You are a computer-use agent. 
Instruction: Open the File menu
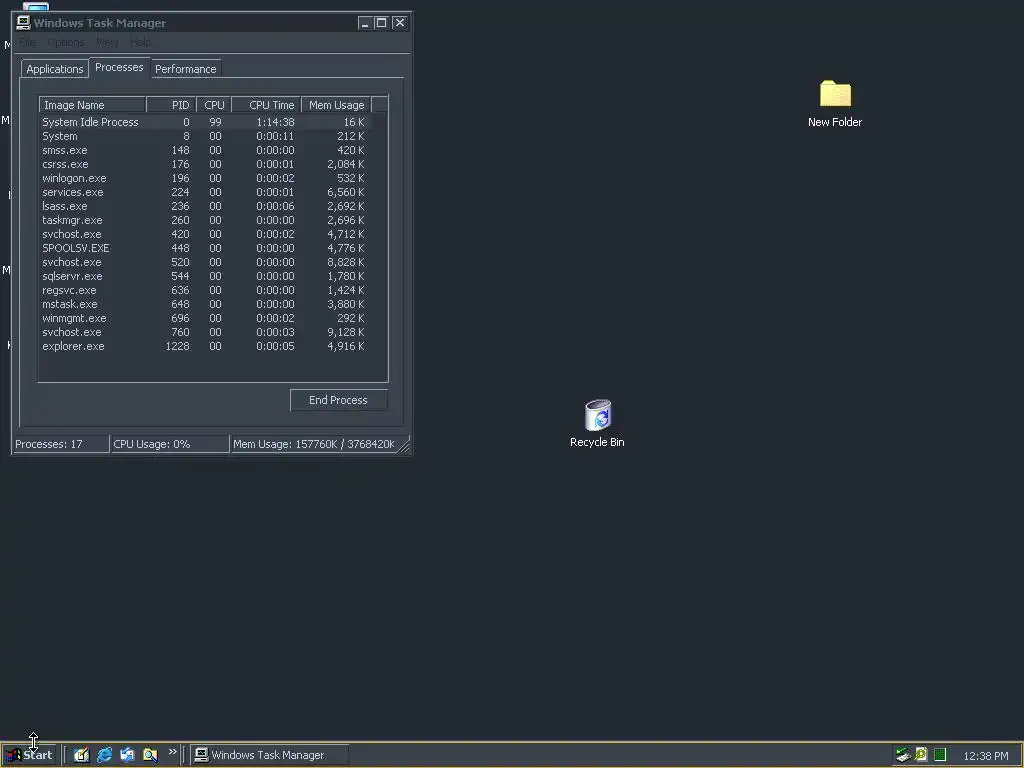pyautogui.click(x=27, y=42)
